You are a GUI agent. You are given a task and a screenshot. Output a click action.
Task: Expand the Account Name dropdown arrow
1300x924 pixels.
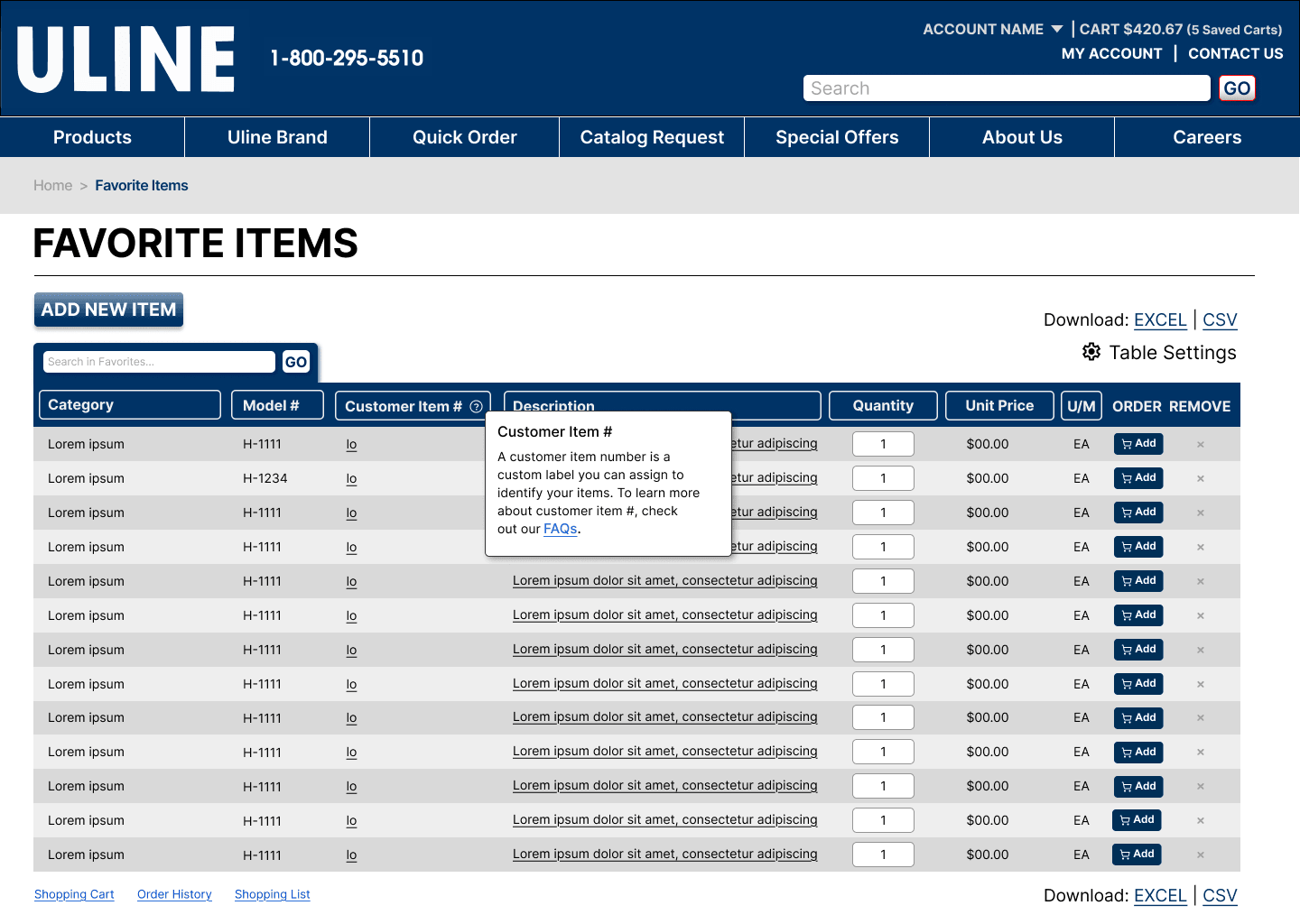1057,30
